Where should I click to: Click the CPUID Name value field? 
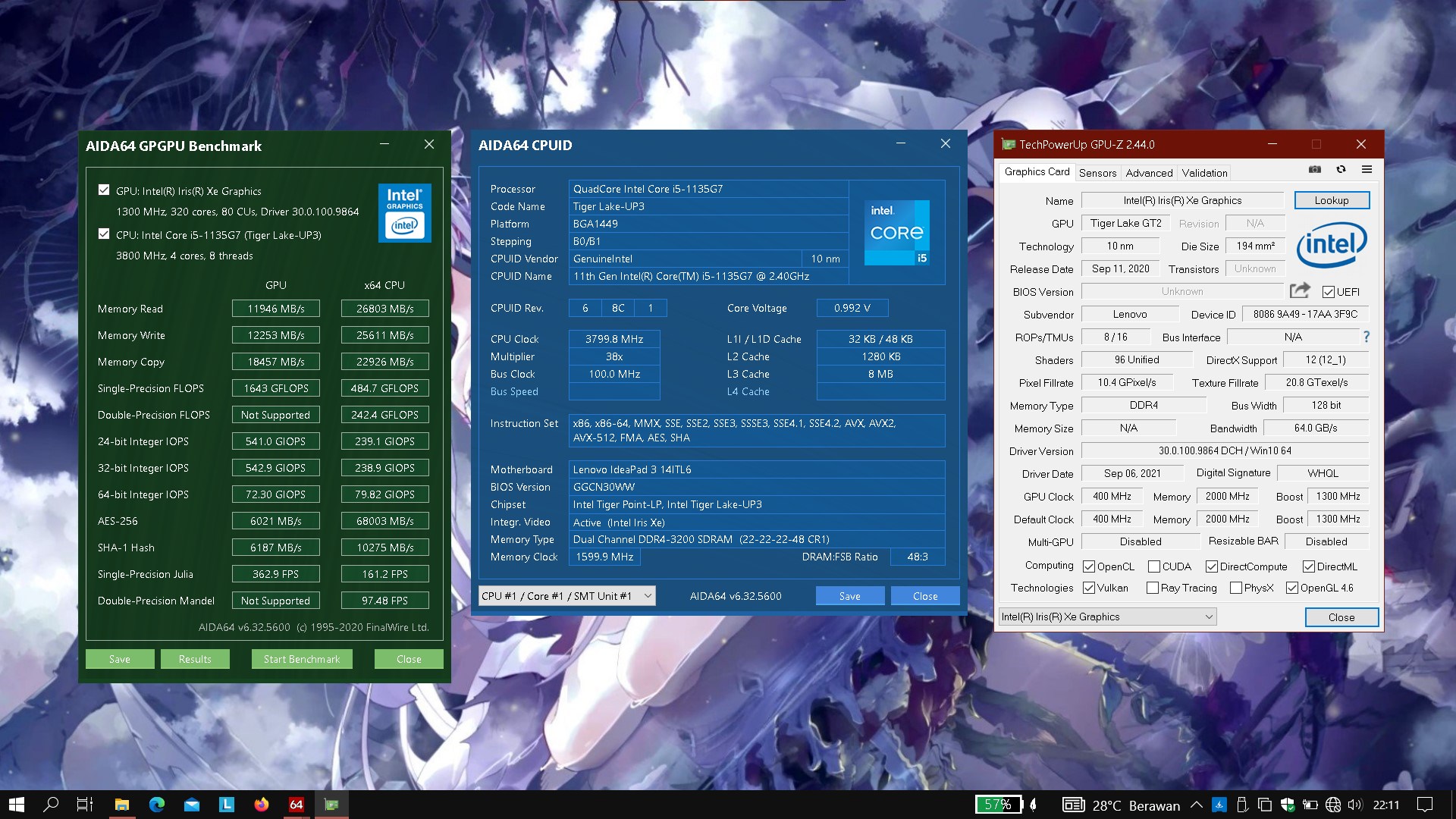(708, 276)
